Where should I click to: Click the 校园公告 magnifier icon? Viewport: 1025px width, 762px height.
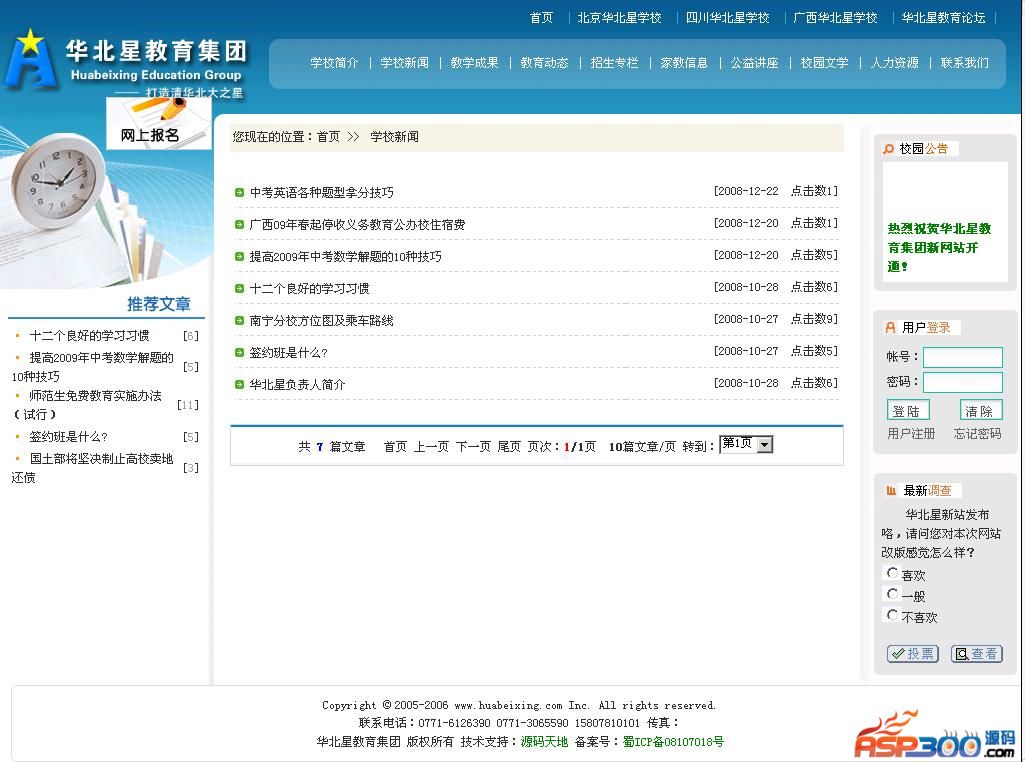[888, 149]
